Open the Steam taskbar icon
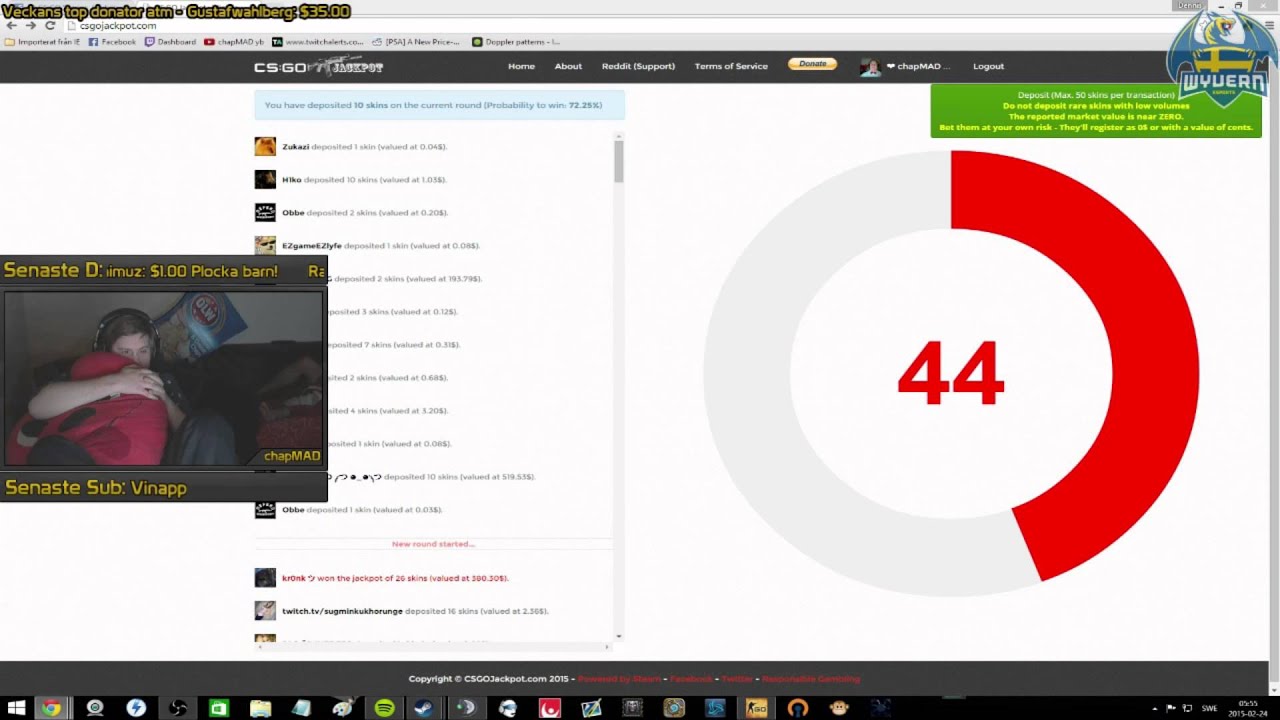The width and height of the screenshot is (1280, 720). pyautogui.click(x=423, y=708)
